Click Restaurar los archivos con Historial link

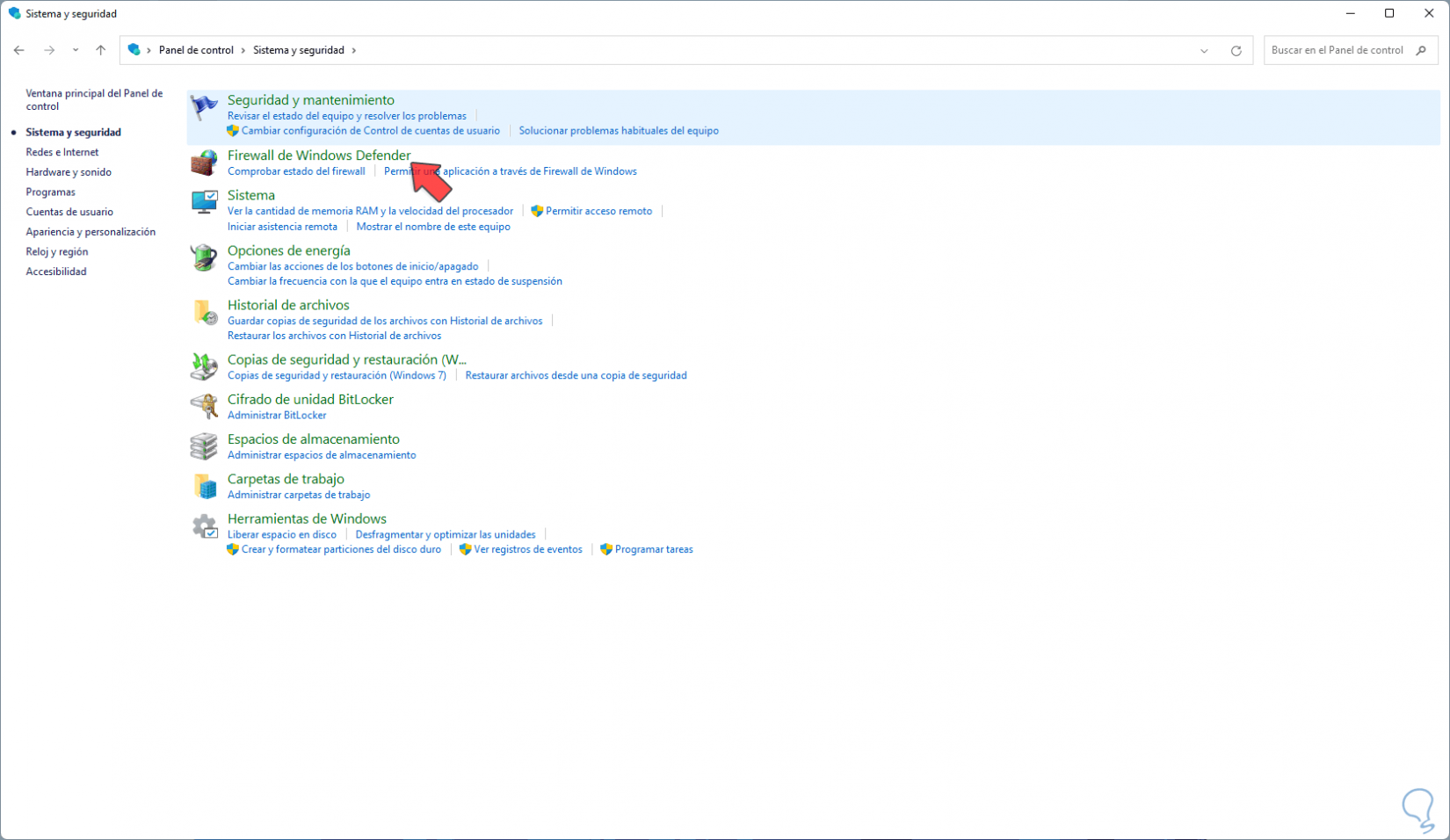tap(335, 336)
